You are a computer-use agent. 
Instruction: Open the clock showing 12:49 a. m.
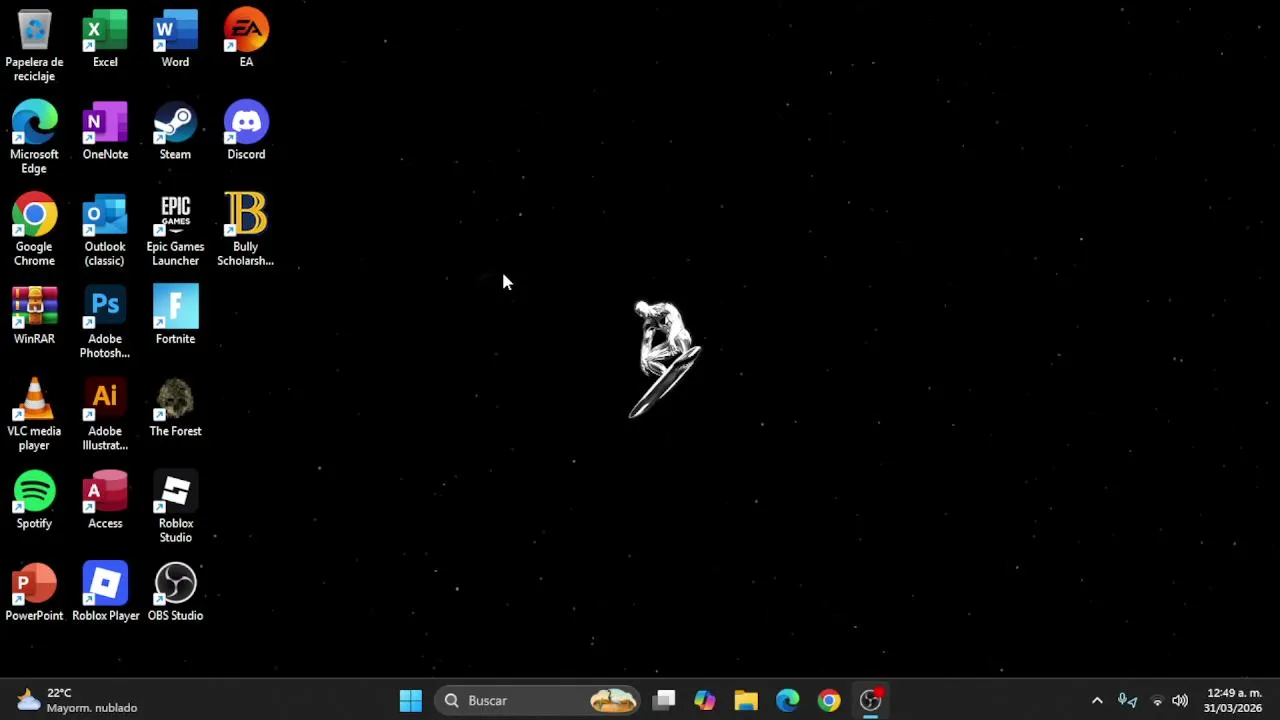1234,700
